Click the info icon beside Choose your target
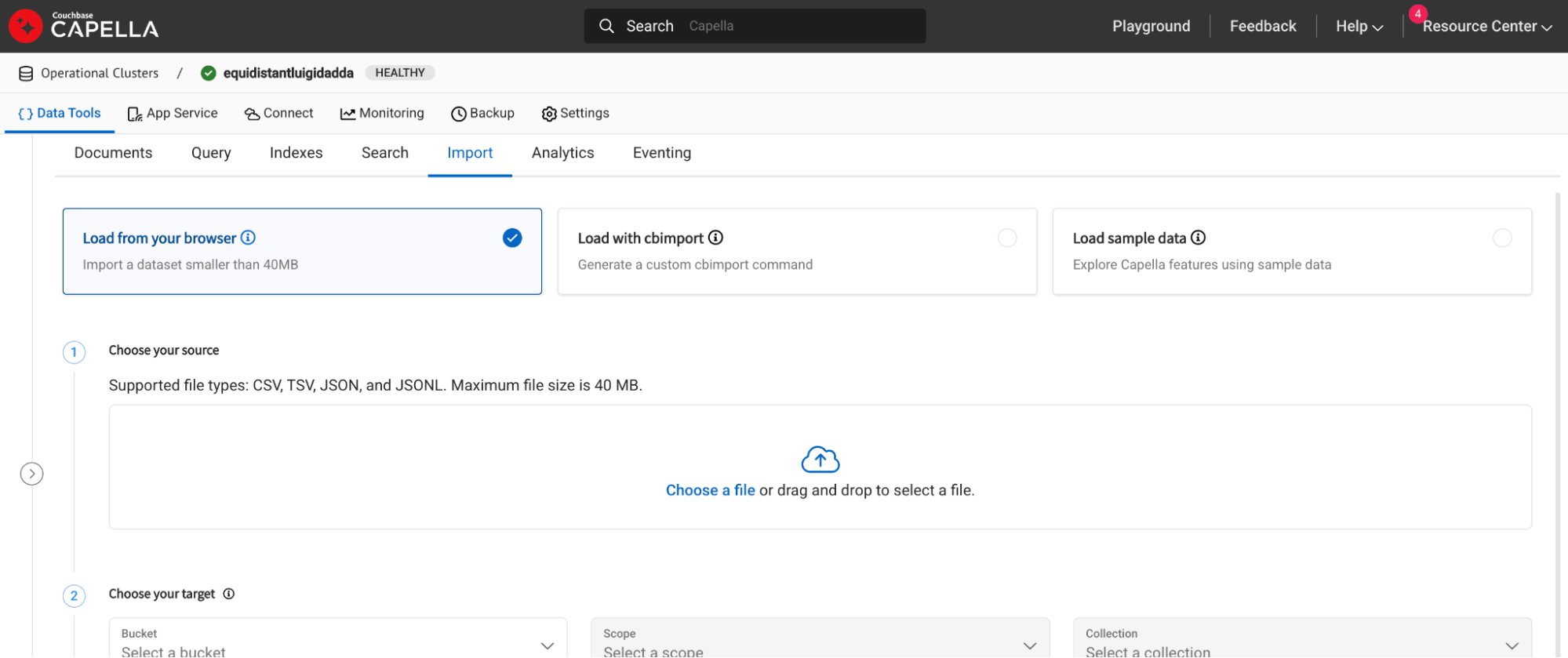1568x658 pixels. click(228, 594)
